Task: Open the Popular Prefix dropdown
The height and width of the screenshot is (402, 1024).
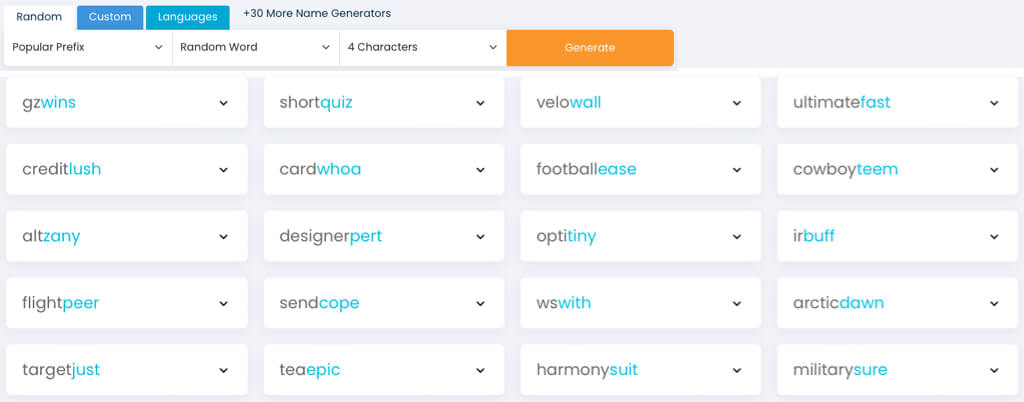Action: (88, 47)
